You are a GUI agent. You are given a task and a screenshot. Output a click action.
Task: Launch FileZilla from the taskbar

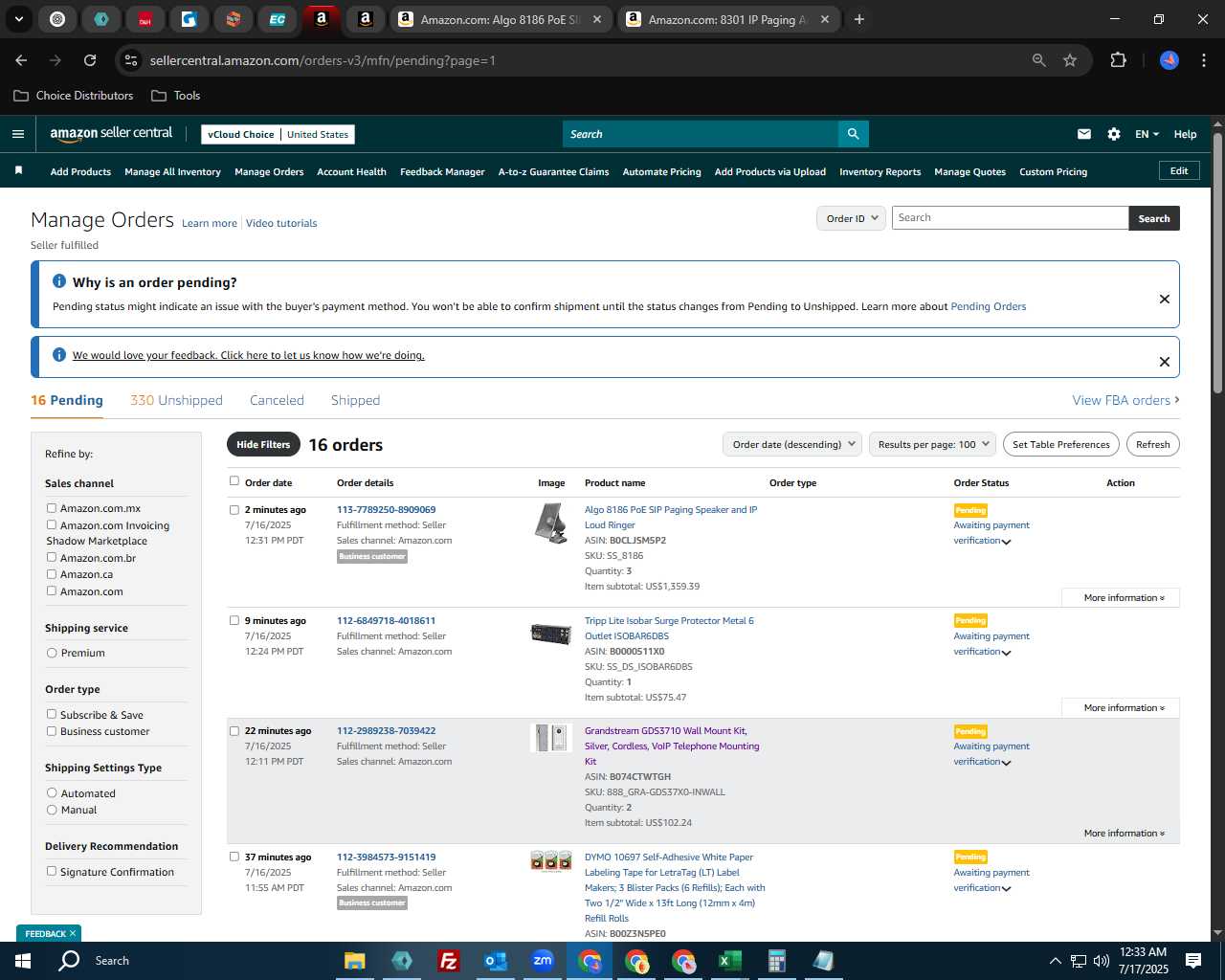[449, 961]
